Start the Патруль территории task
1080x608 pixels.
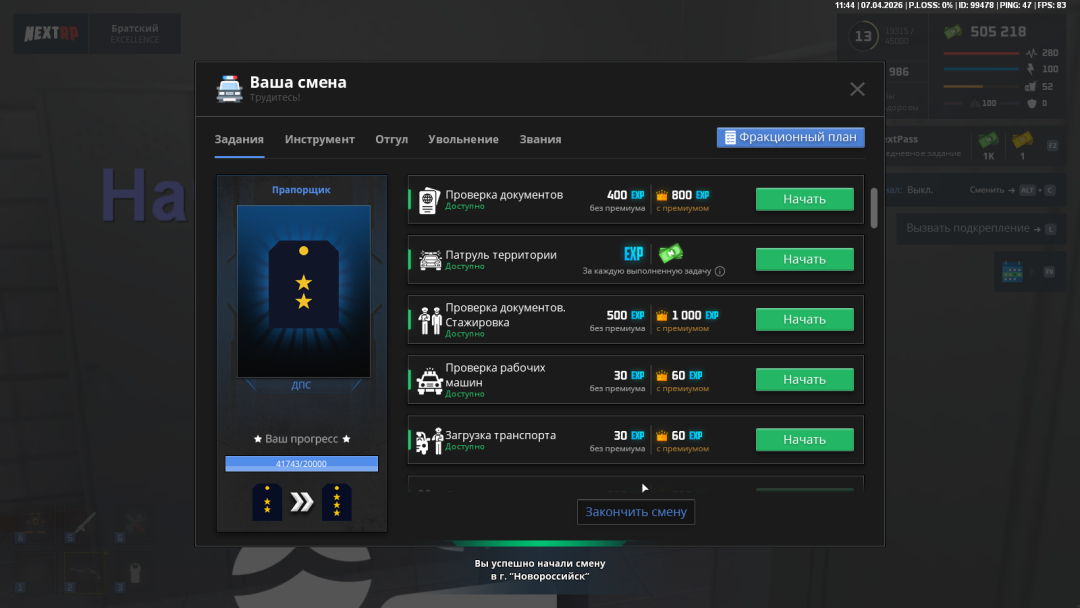(x=804, y=259)
